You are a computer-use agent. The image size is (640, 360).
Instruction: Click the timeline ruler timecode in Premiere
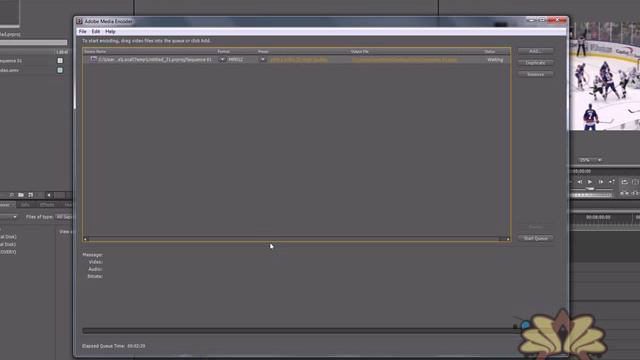click(x=598, y=218)
